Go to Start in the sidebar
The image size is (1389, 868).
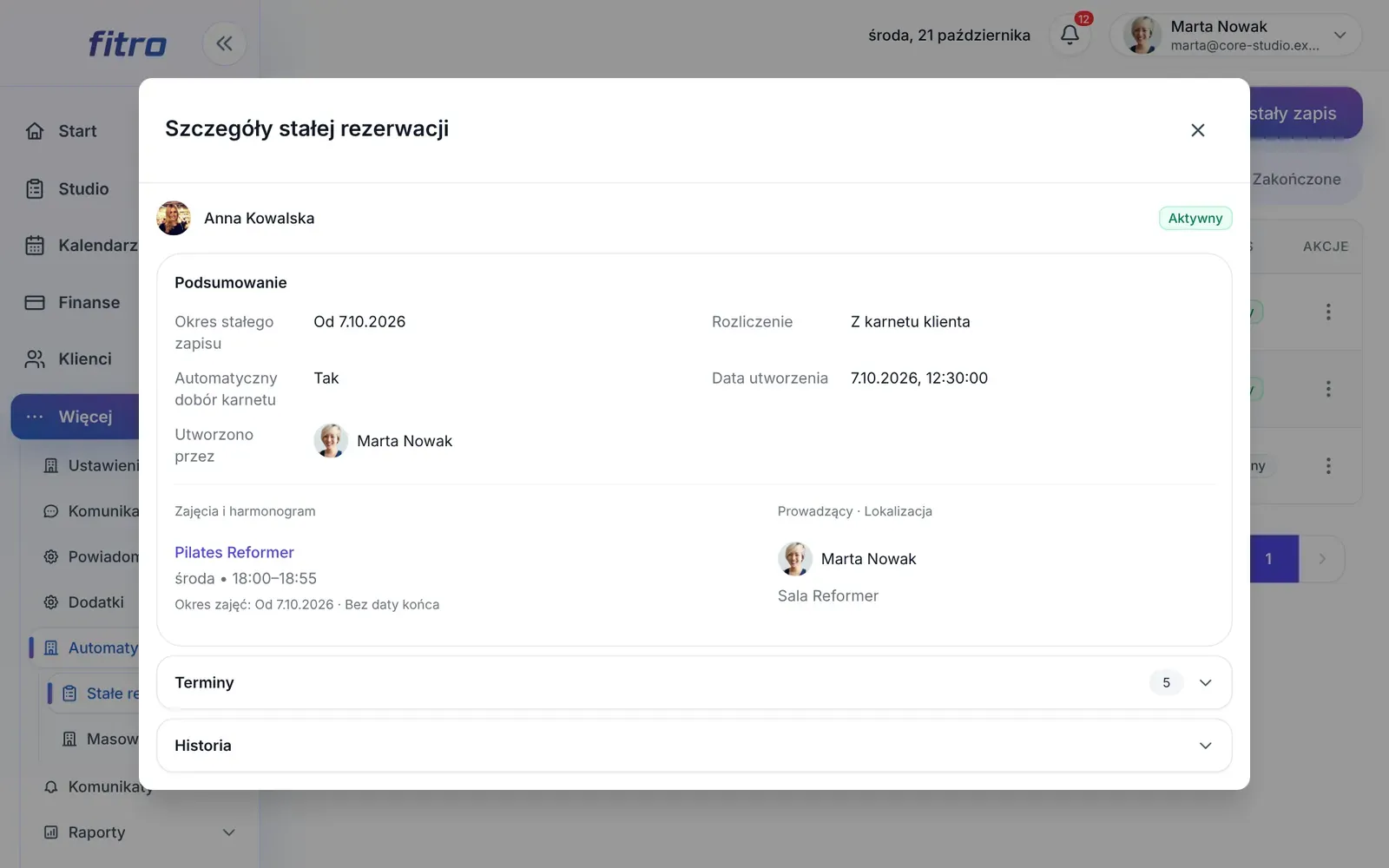[76, 131]
